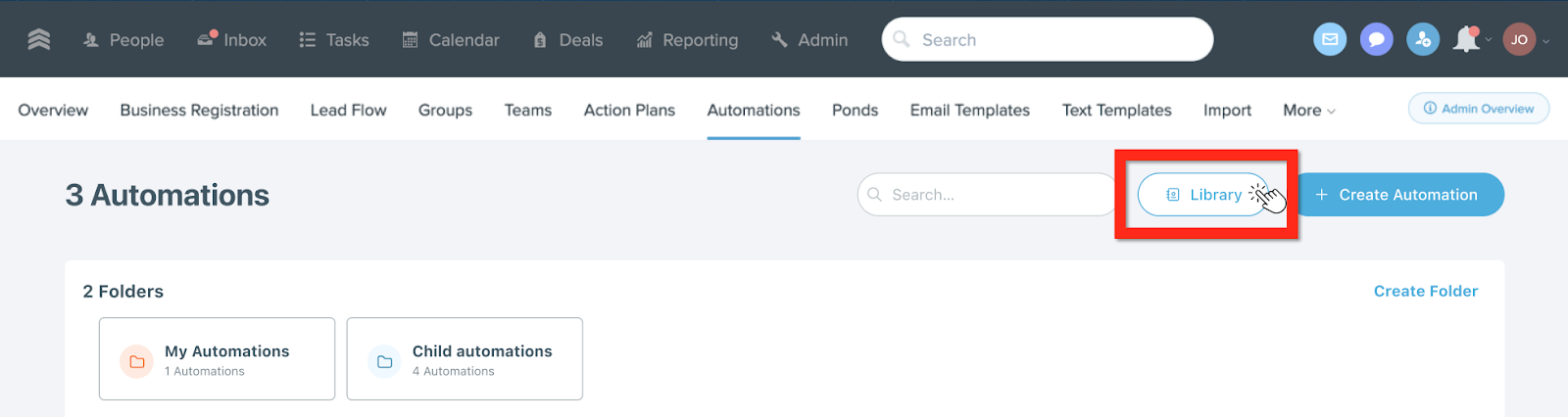This screenshot has height=417, width=1568.
Task: Click the Follow Up Boss logo icon
Action: [x=39, y=39]
